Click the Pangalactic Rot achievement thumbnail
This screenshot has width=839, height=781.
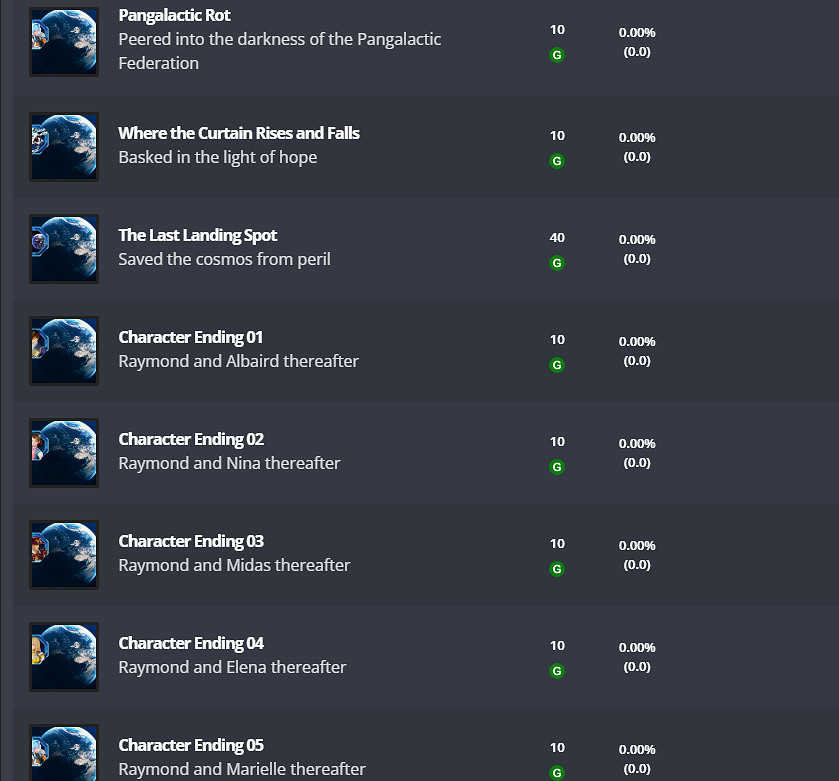tap(64, 42)
